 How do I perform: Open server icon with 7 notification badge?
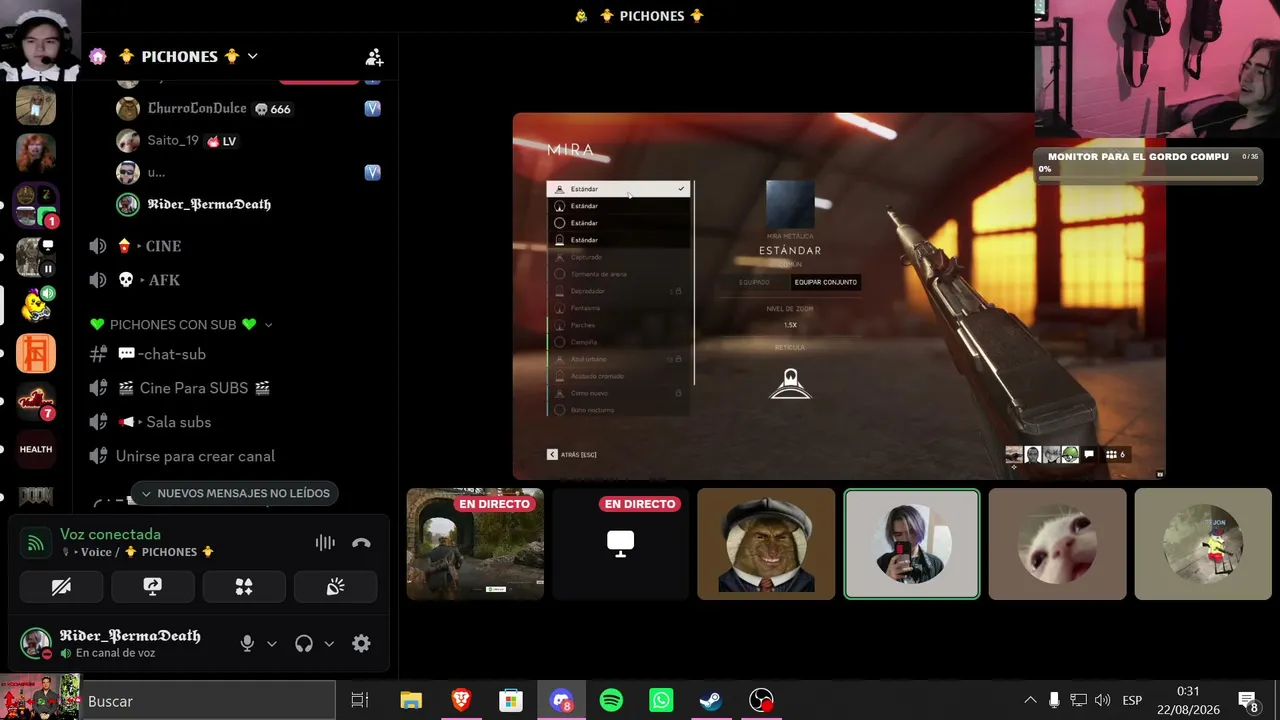pyautogui.click(x=36, y=401)
